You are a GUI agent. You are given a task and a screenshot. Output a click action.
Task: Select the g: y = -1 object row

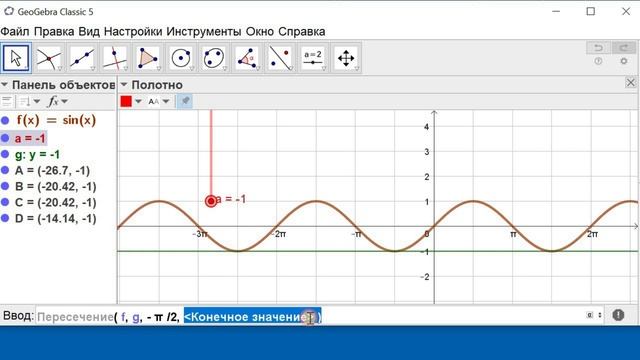[x=38, y=154]
